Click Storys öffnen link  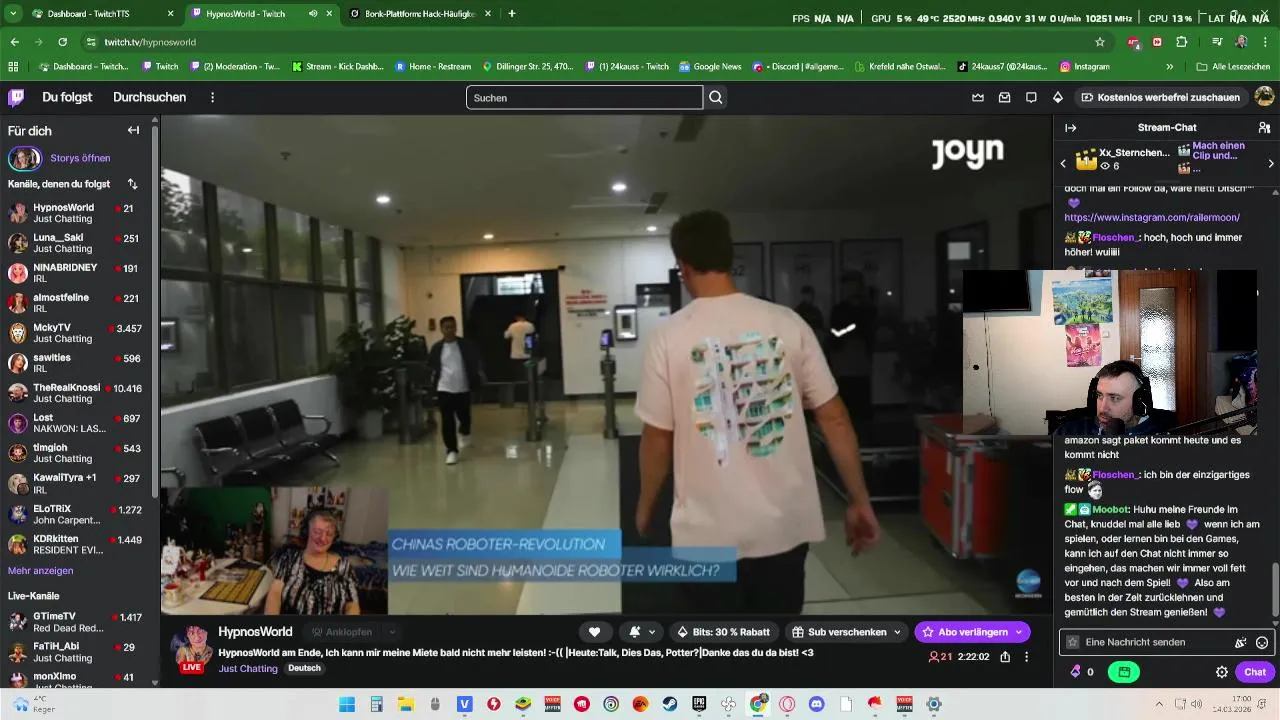click(80, 158)
